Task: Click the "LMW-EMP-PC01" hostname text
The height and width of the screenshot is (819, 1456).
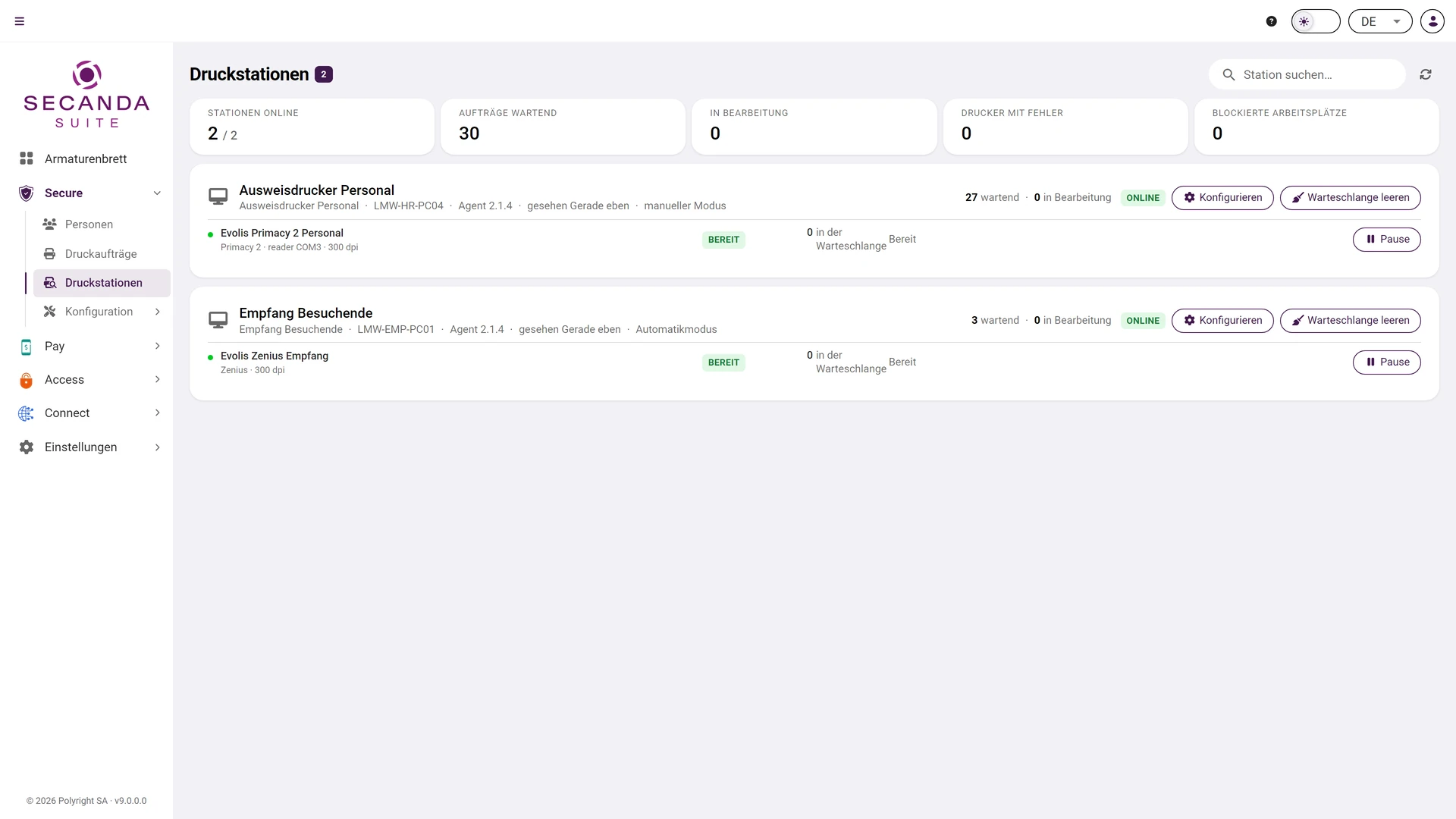Action: pos(396,329)
